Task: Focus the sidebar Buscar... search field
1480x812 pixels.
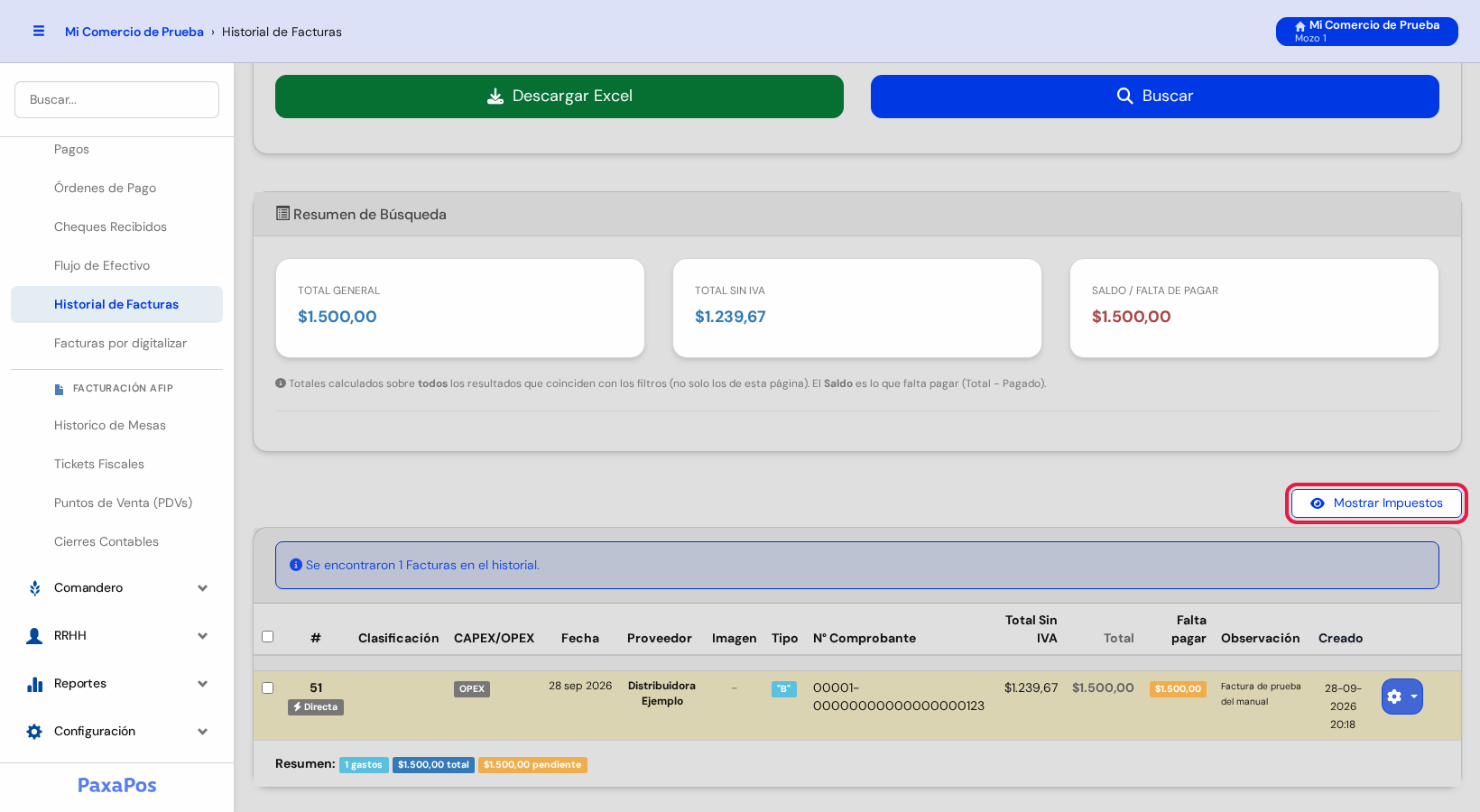Action: point(116,100)
